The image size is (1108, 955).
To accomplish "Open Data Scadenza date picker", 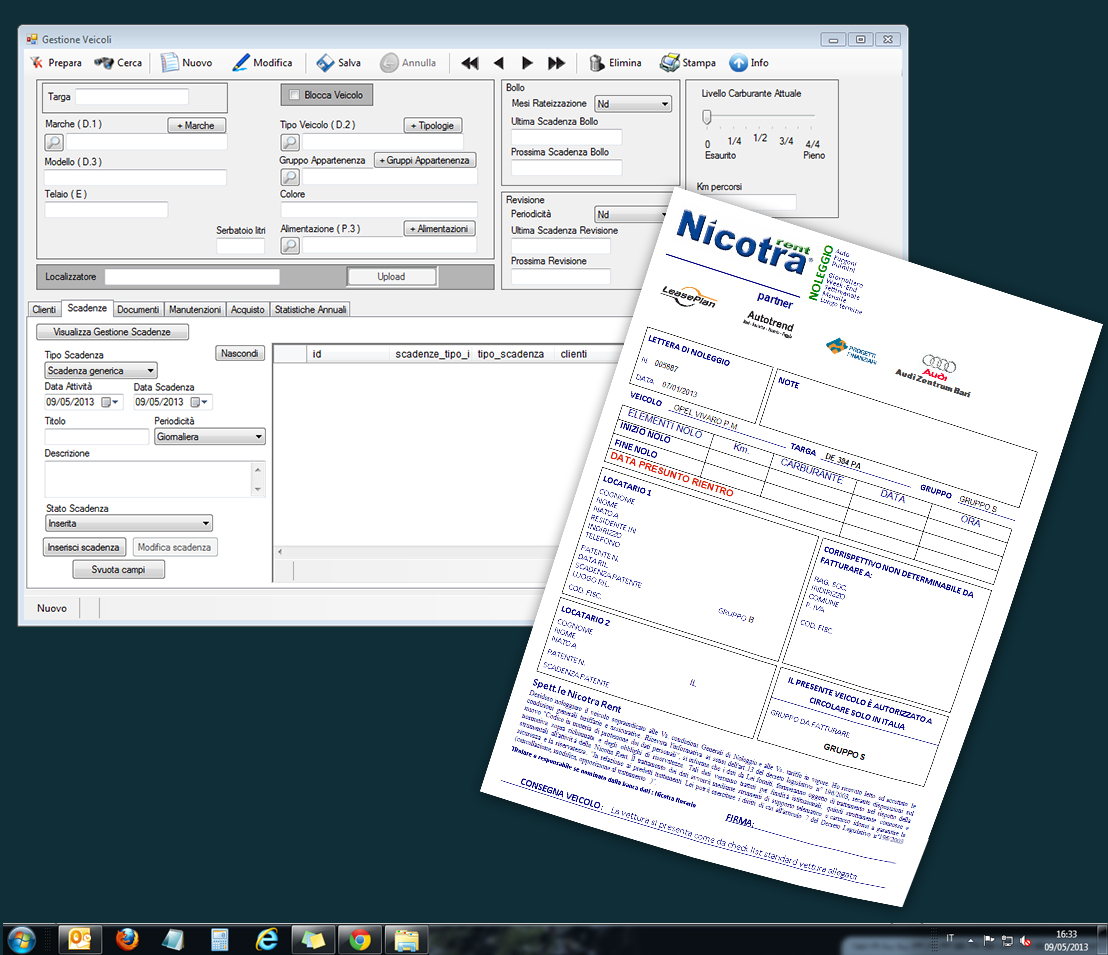I will [199, 402].
